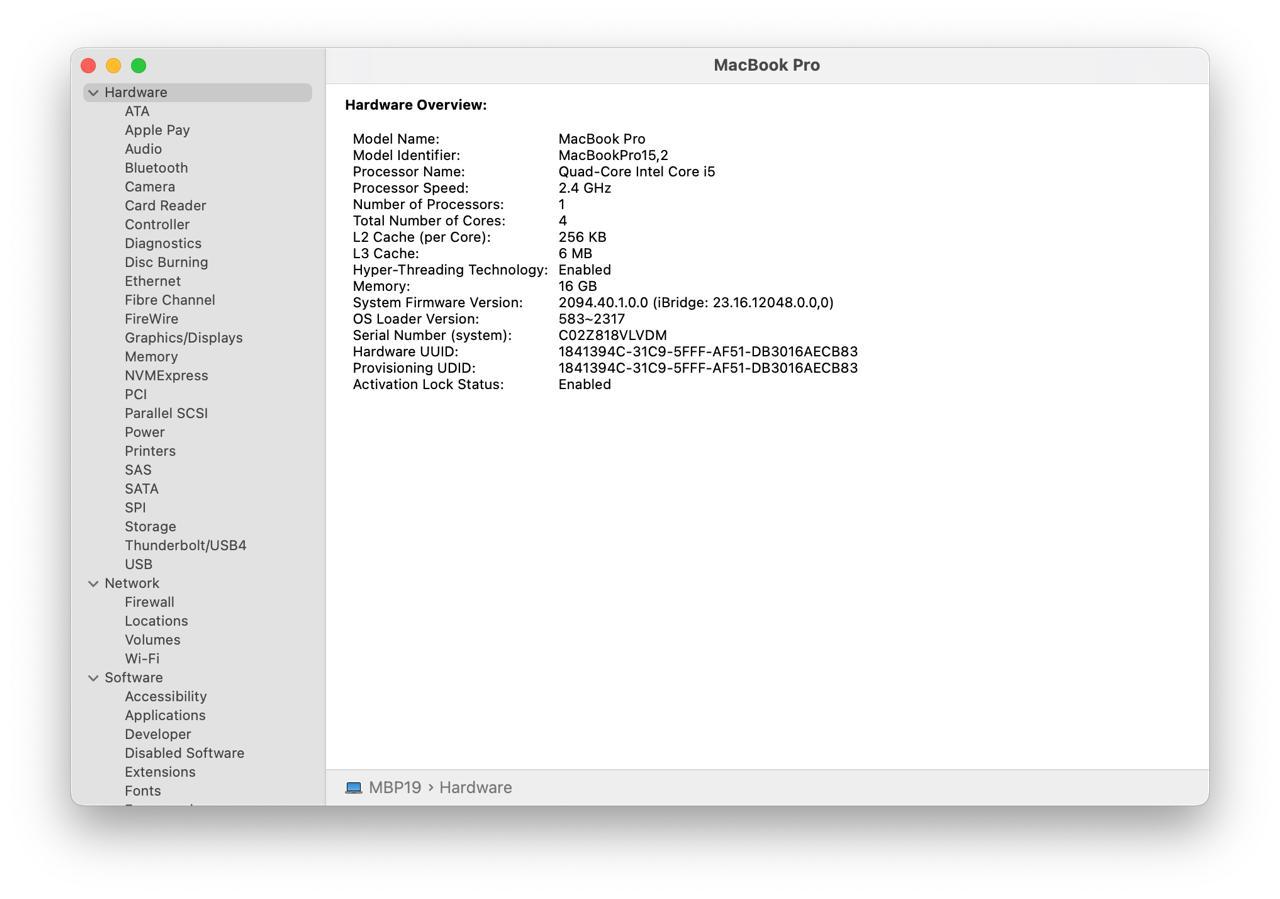Select NVMExpress in the hardware list
Viewport: 1280px width, 899px height.
166,376
